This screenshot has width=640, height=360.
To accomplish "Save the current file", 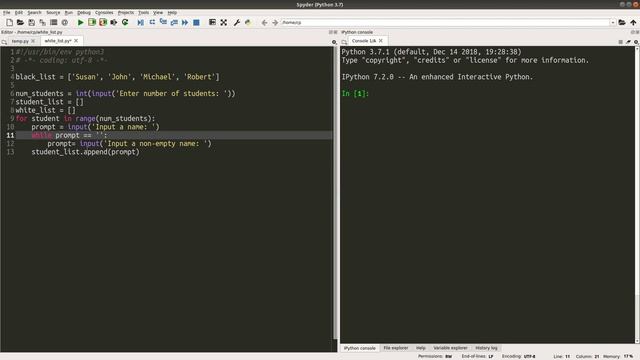I will 31,22.
